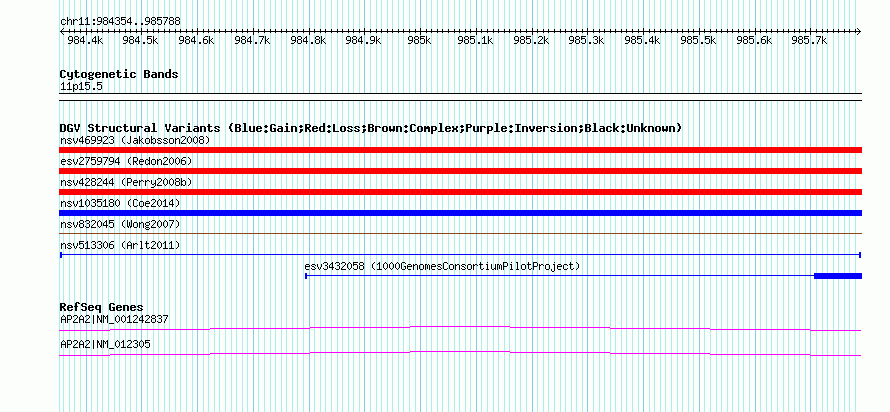
Task: Click the 985.7k ruler tick label
Action: point(810,41)
